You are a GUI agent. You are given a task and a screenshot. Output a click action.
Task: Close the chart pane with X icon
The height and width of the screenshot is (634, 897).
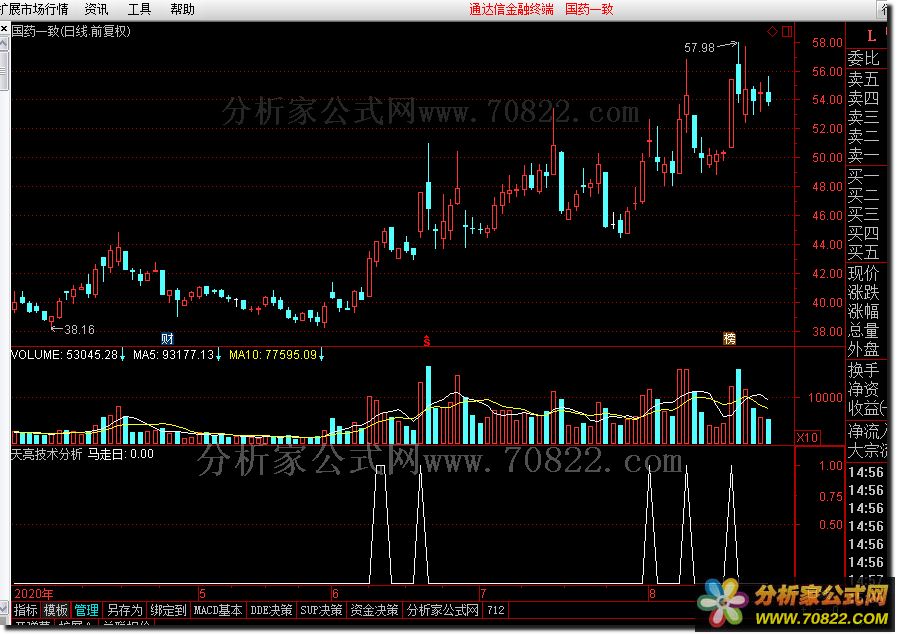pyautogui.click(x=4, y=27)
